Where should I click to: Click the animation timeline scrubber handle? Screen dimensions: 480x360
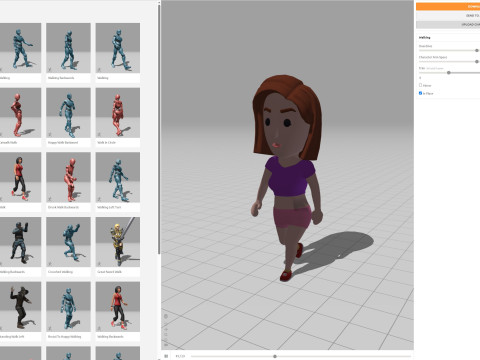tap(275, 356)
